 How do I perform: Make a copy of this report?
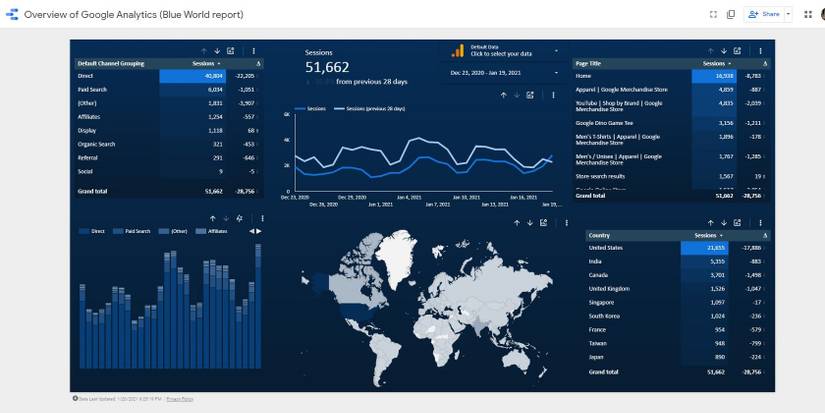[x=731, y=14]
